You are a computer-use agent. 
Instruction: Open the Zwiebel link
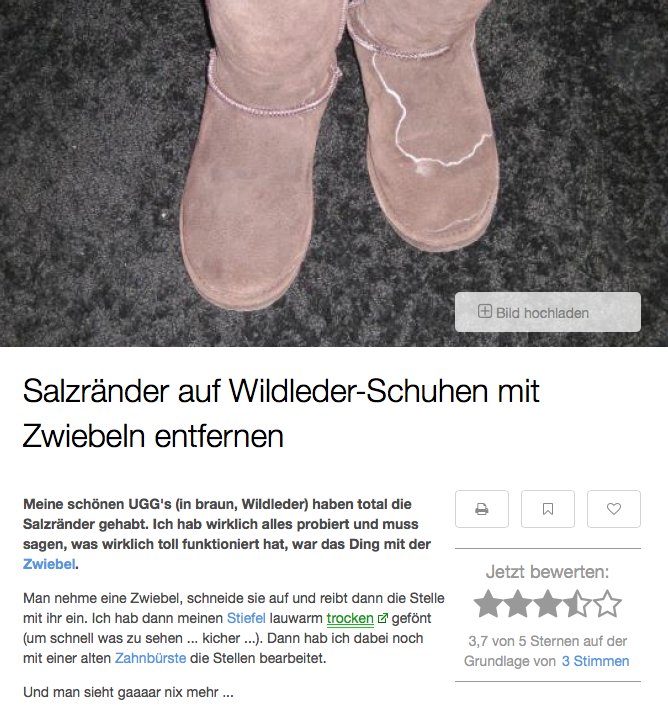coord(49,564)
